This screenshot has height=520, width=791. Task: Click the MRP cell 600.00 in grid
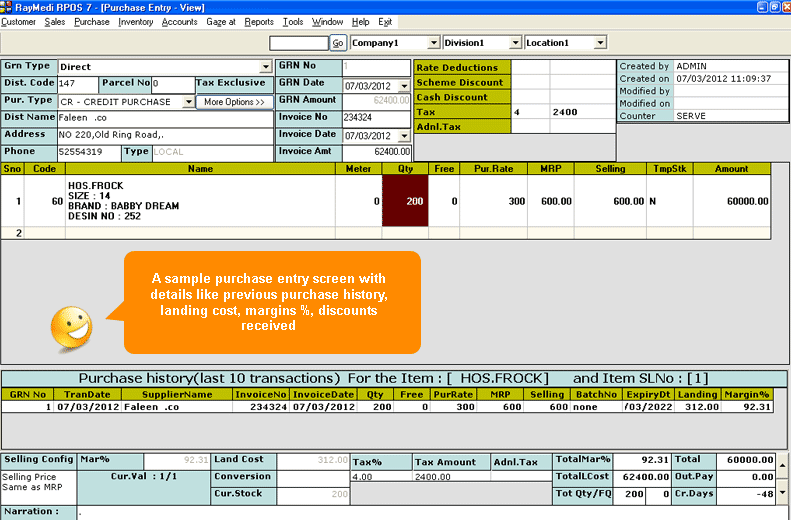click(550, 201)
